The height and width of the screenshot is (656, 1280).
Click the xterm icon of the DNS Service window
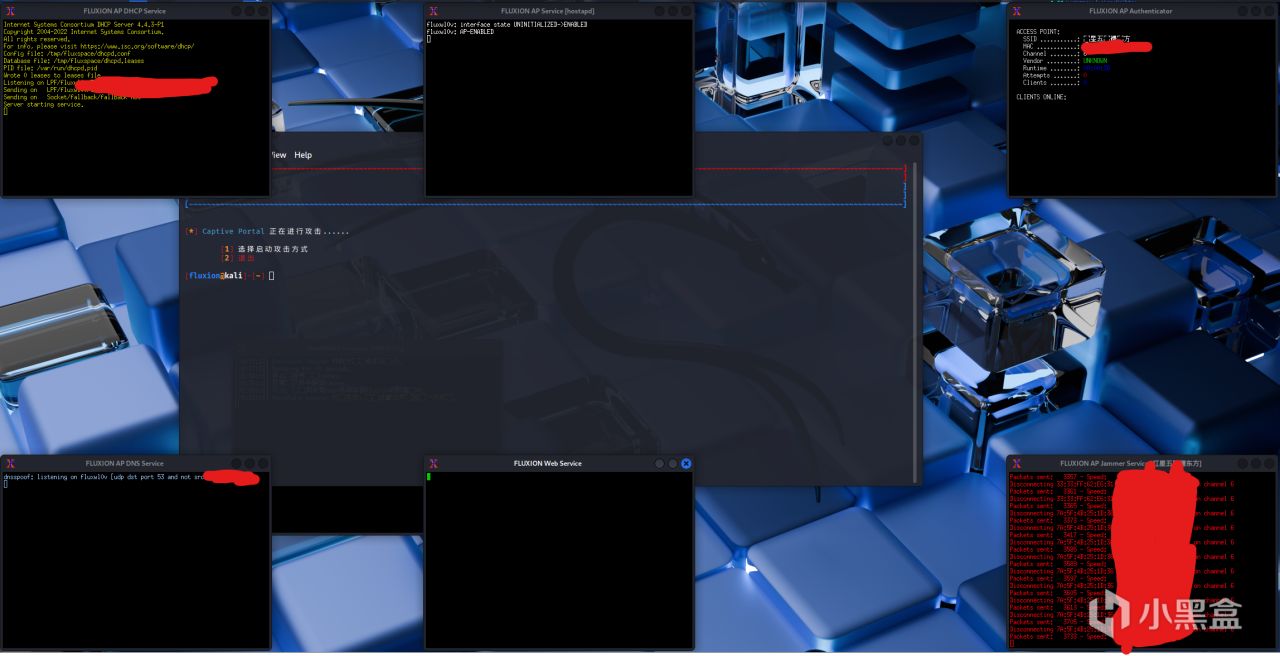[10, 463]
